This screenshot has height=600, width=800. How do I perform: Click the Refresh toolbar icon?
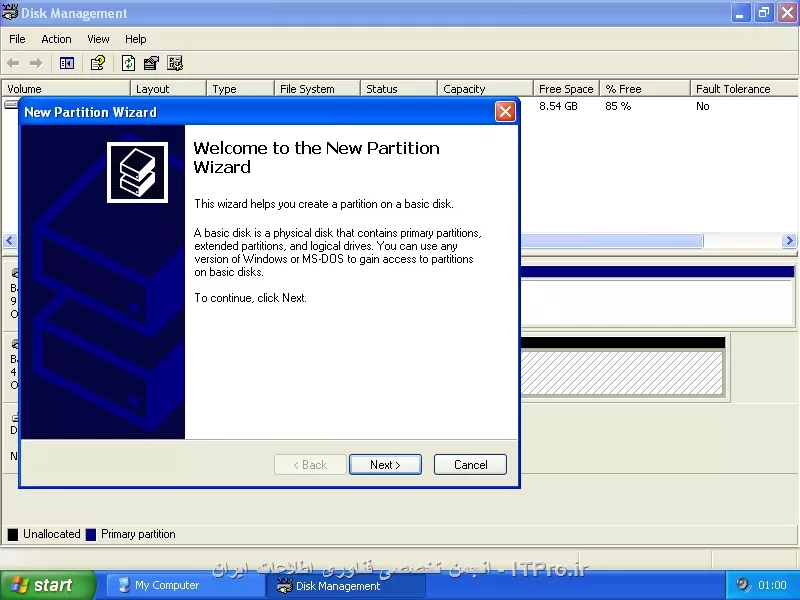[x=128, y=63]
